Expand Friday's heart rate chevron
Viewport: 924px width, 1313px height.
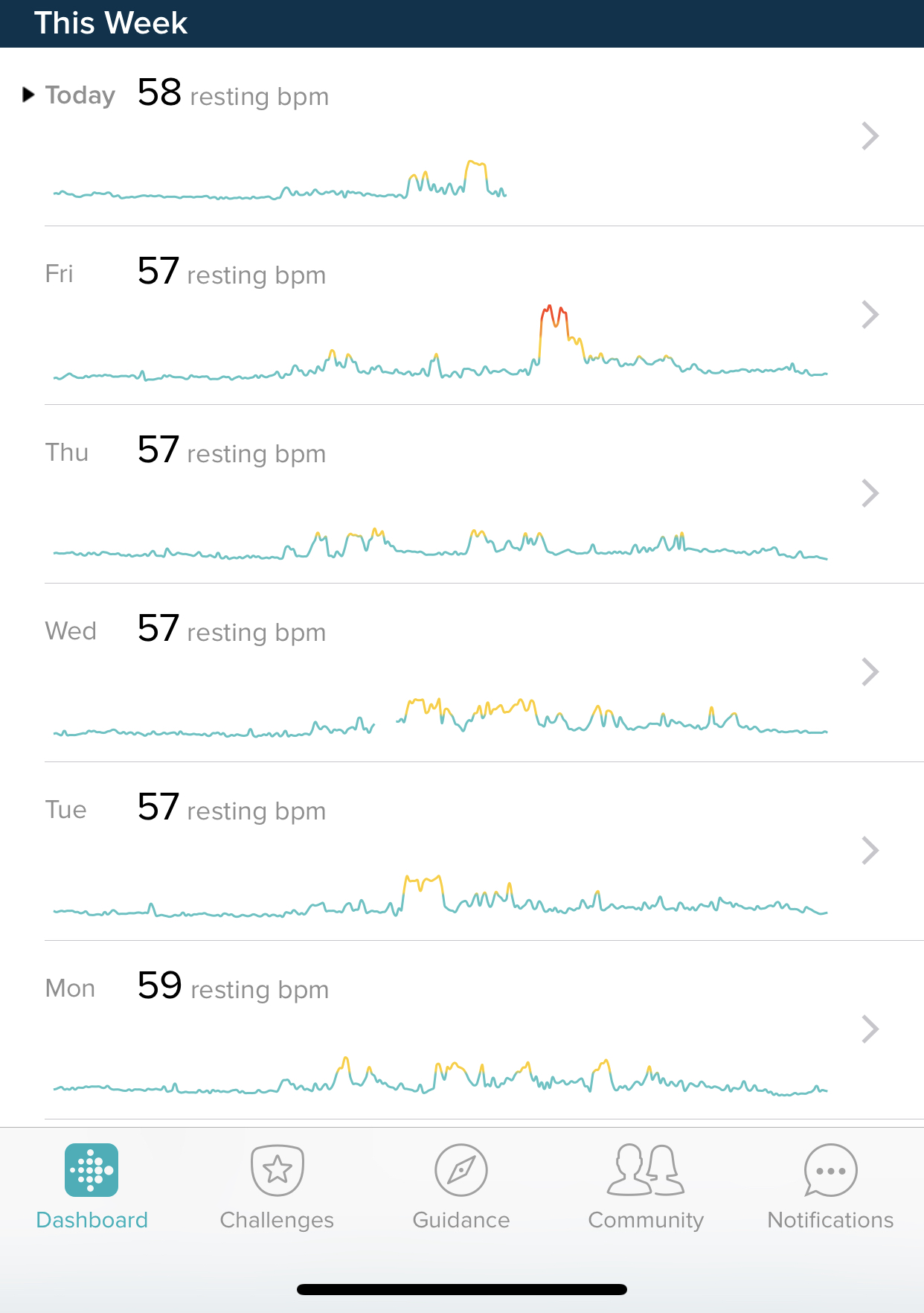coord(870,315)
